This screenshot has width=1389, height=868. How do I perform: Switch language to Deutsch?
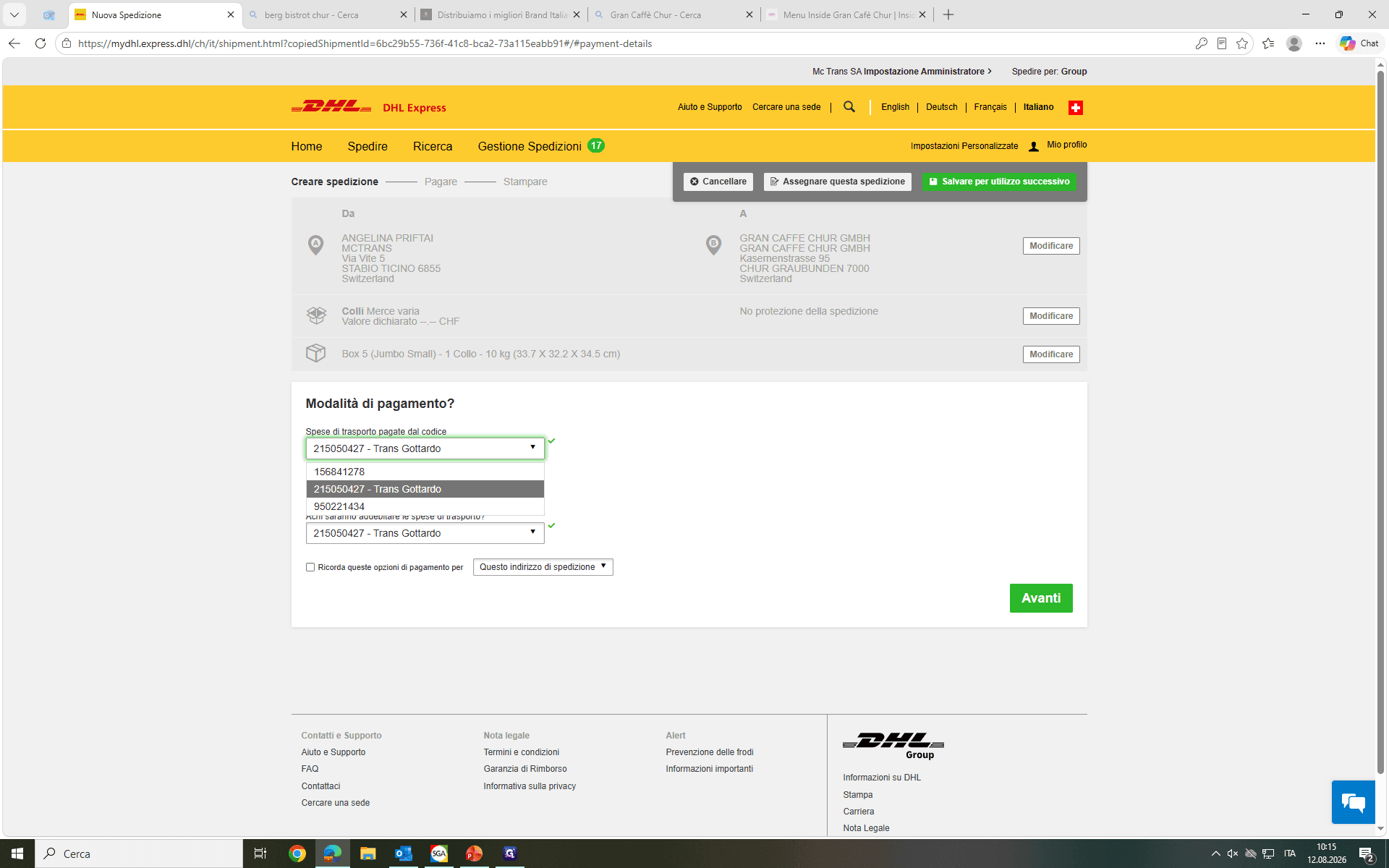click(941, 107)
